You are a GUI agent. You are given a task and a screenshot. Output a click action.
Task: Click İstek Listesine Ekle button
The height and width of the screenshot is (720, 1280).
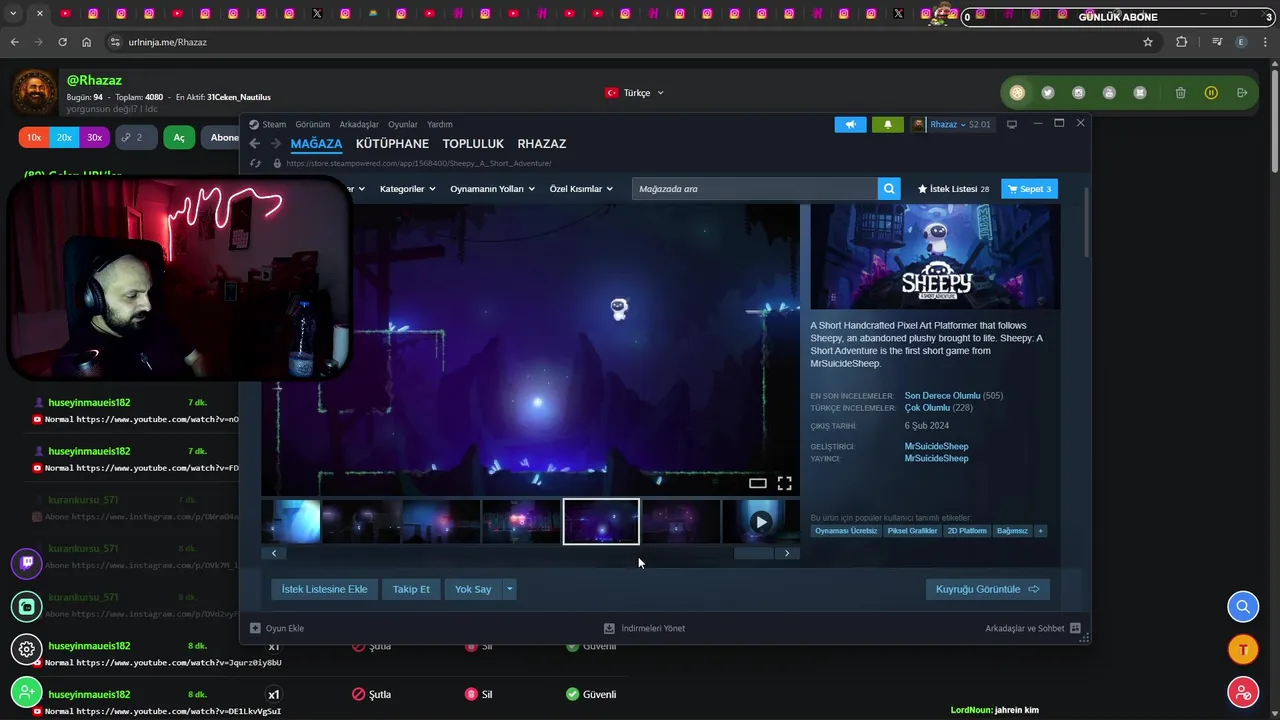tap(324, 589)
